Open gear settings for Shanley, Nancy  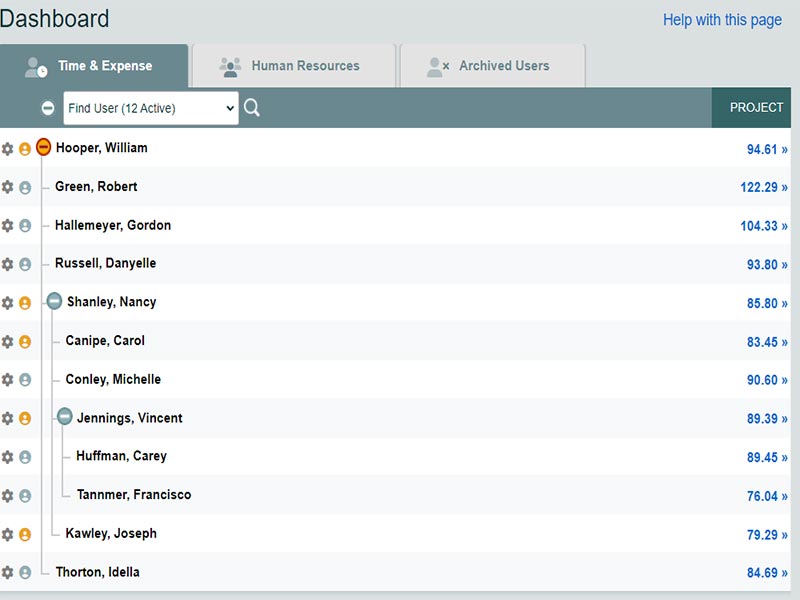click(8, 303)
